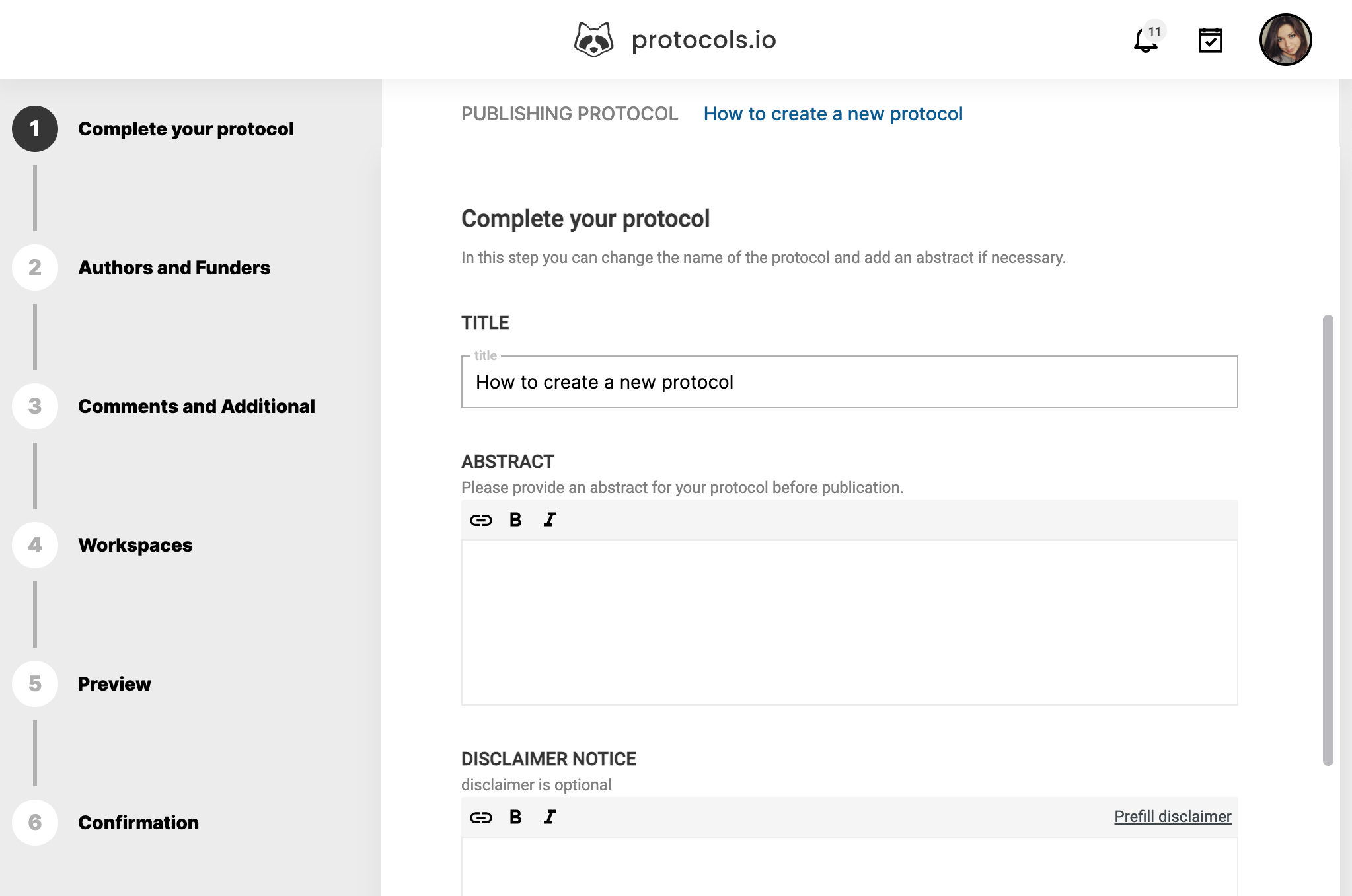Go to the Authors and Funders step
1352x896 pixels.
pyautogui.click(x=174, y=268)
